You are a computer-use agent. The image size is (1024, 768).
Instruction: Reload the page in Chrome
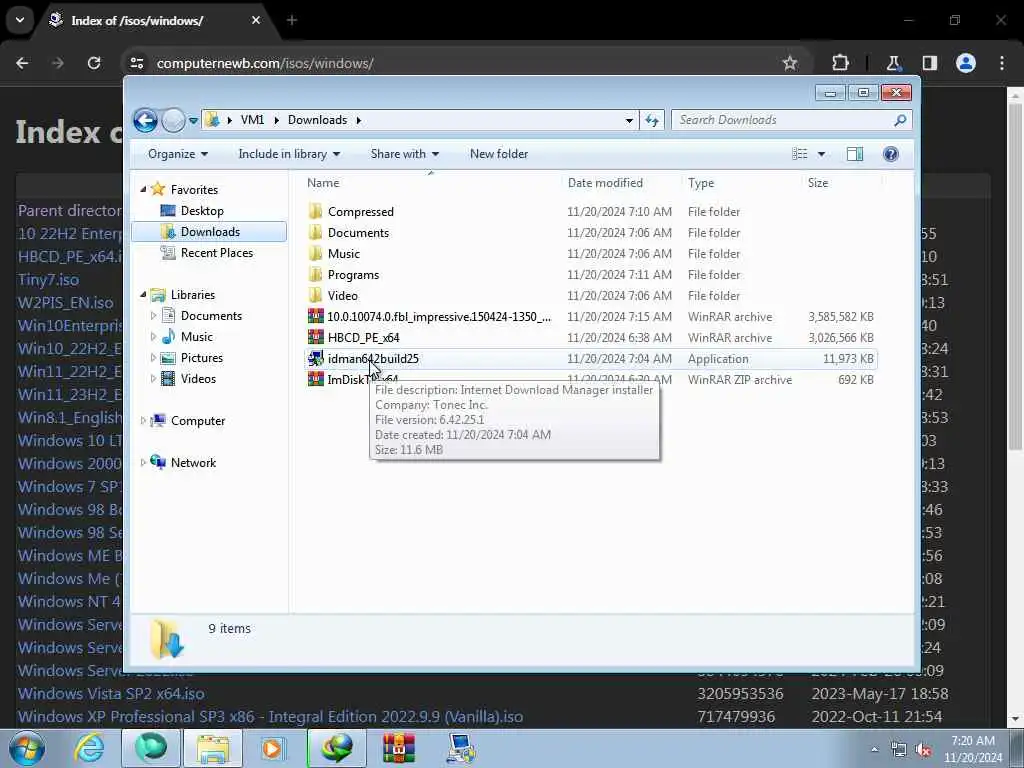coord(94,63)
